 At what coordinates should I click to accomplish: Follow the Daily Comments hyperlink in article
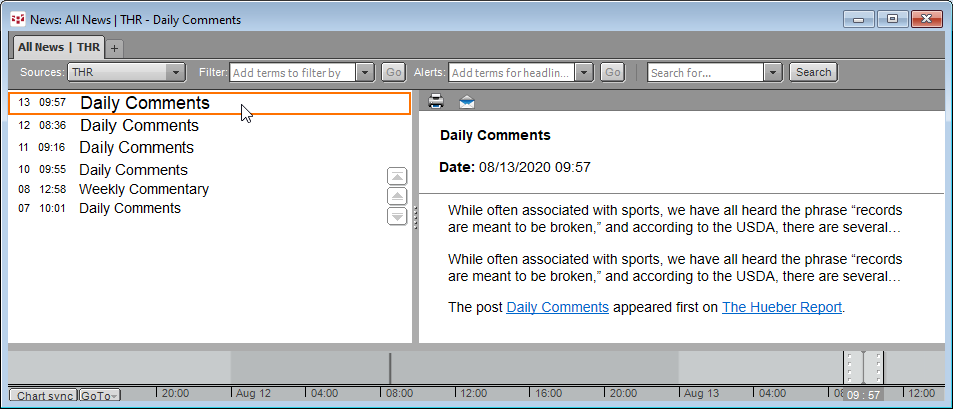[x=557, y=307]
